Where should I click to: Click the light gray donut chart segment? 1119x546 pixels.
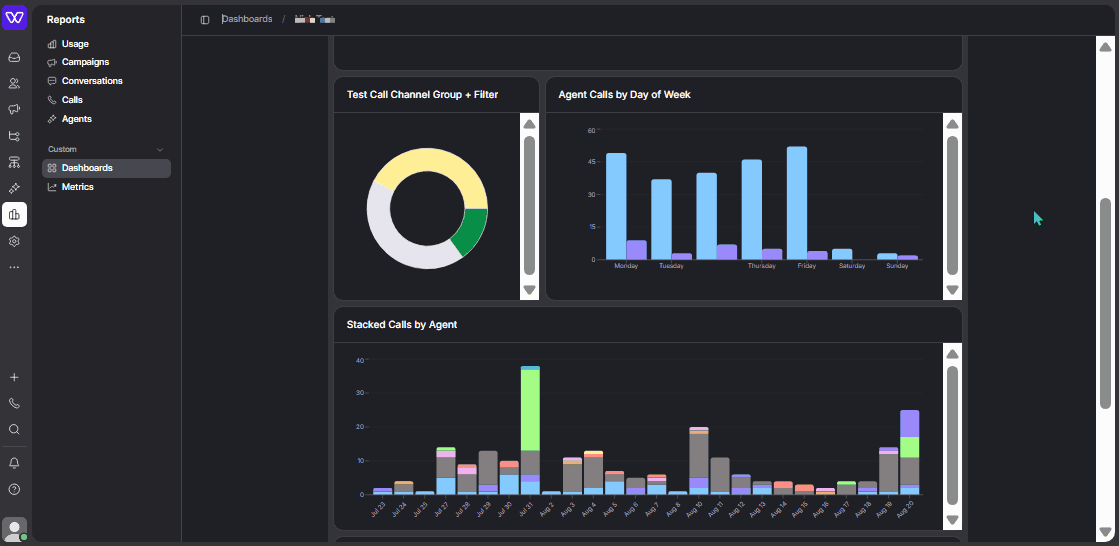pyautogui.click(x=393, y=239)
